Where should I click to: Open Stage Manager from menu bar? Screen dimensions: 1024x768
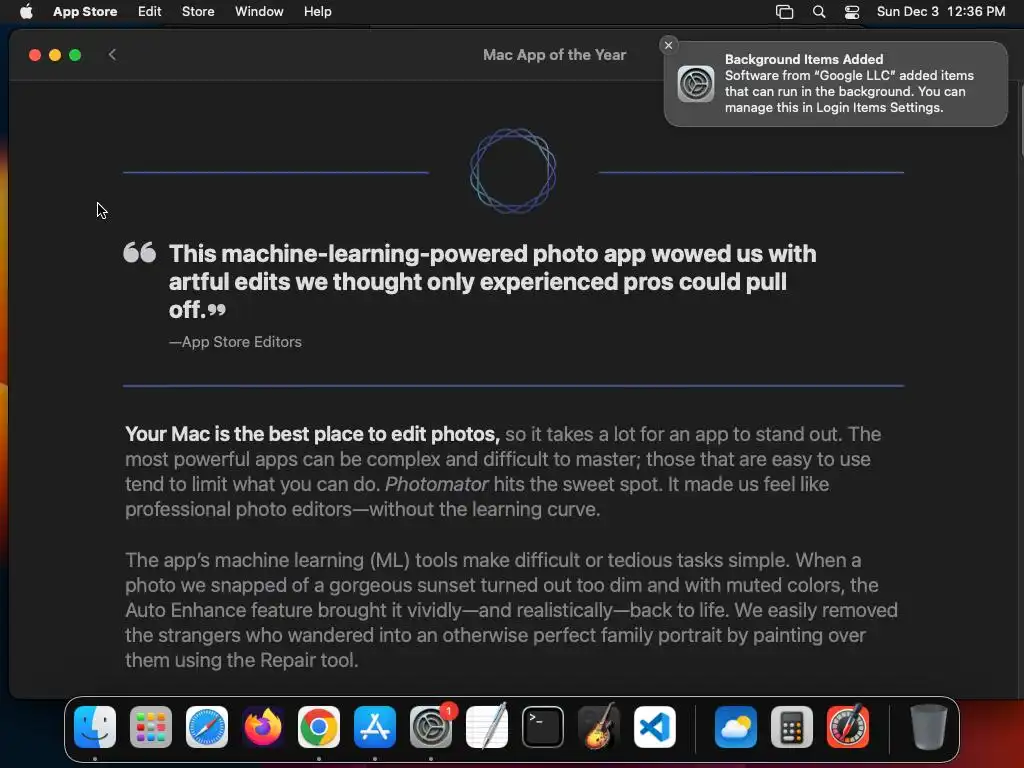click(x=784, y=12)
